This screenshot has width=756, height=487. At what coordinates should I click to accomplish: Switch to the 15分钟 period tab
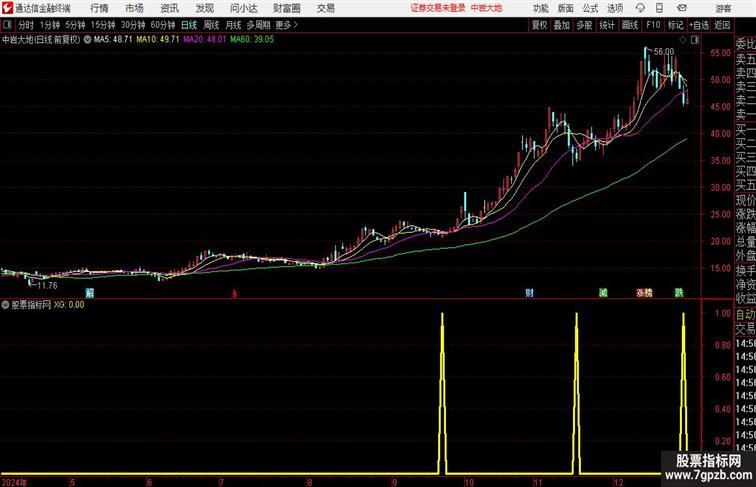(103, 25)
